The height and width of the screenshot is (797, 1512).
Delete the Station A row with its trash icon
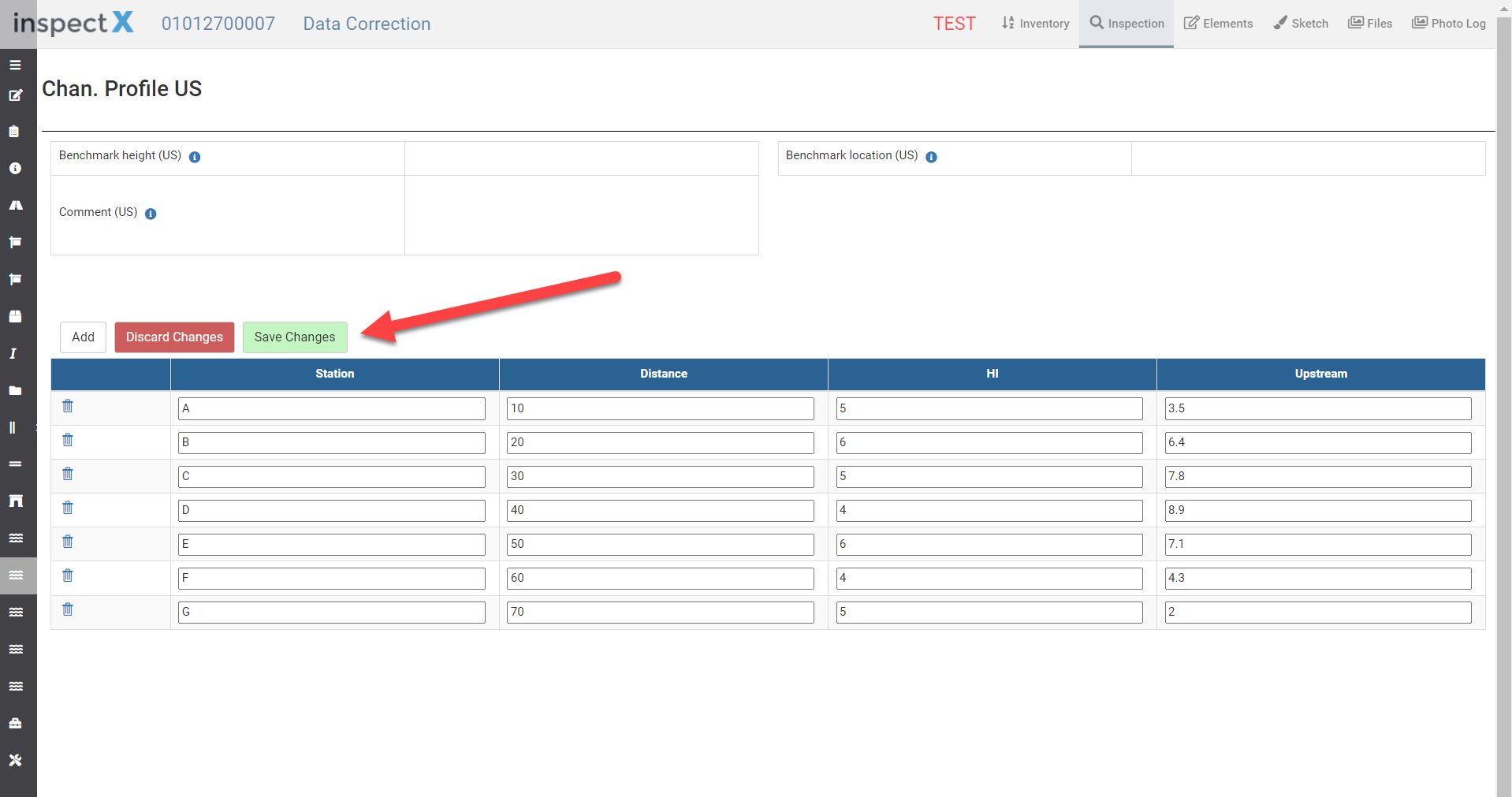click(68, 406)
